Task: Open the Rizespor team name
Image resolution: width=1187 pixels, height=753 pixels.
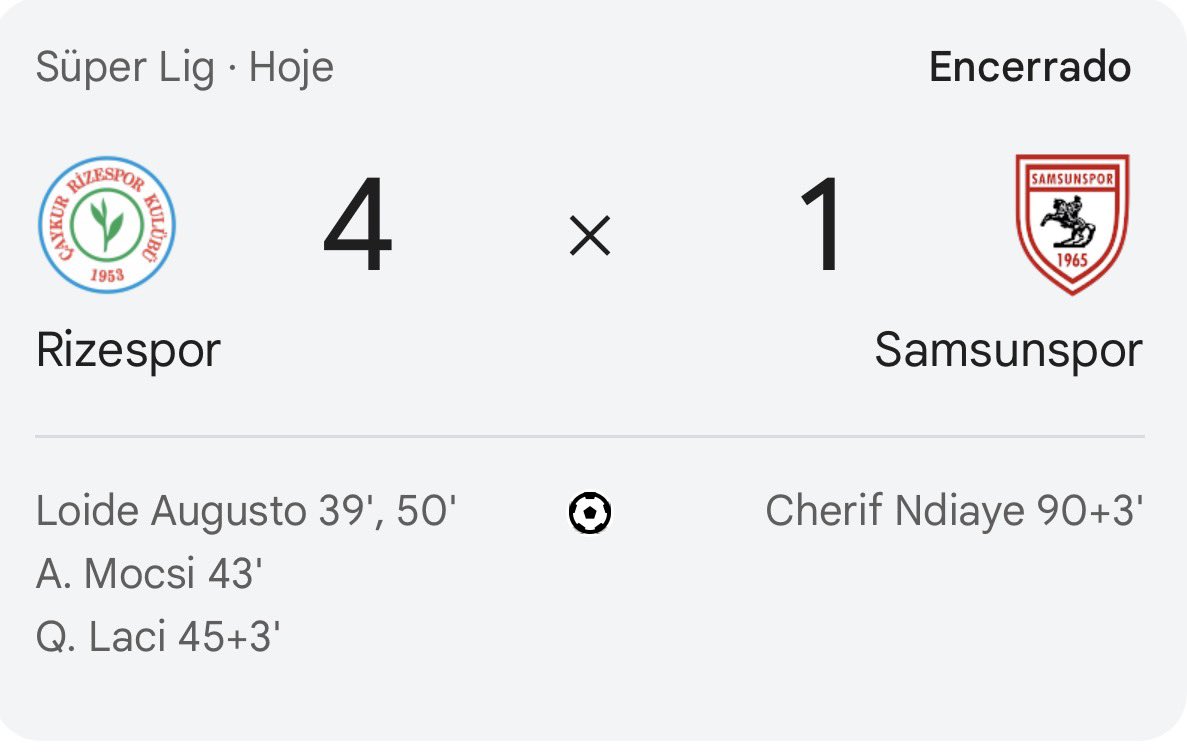Action: [x=128, y=351]
